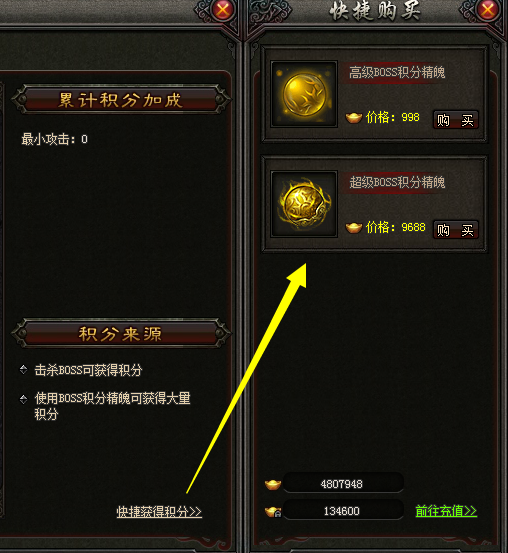Go to recharge via 前往充值>>
508x553 pixels.
click(446, 511)
